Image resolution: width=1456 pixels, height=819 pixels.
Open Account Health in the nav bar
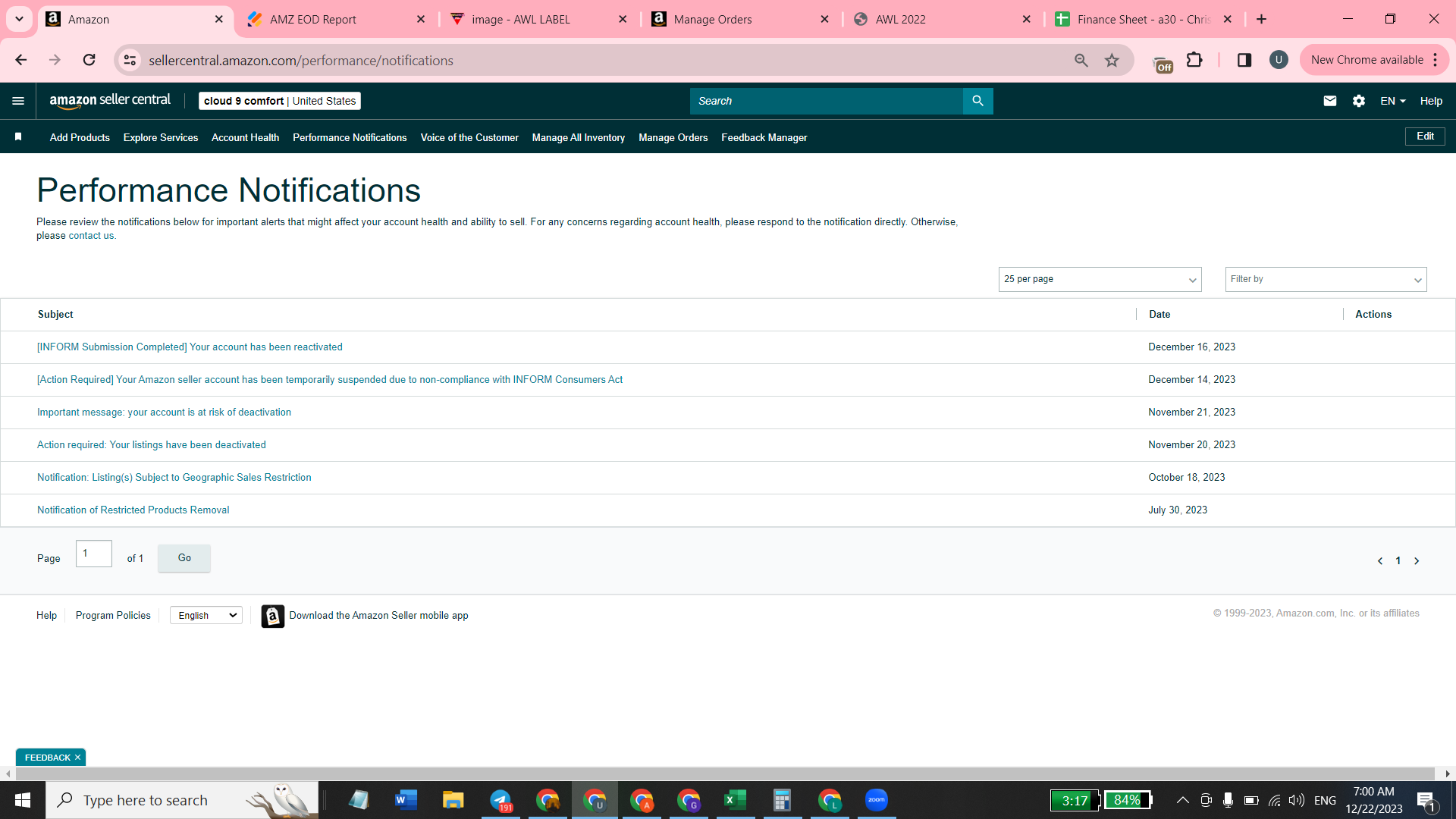point(245,137)
